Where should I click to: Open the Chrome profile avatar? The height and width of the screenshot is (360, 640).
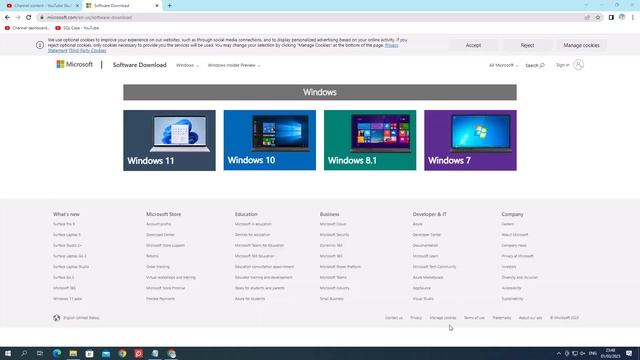pyautogui.click(x=622, y=18)
